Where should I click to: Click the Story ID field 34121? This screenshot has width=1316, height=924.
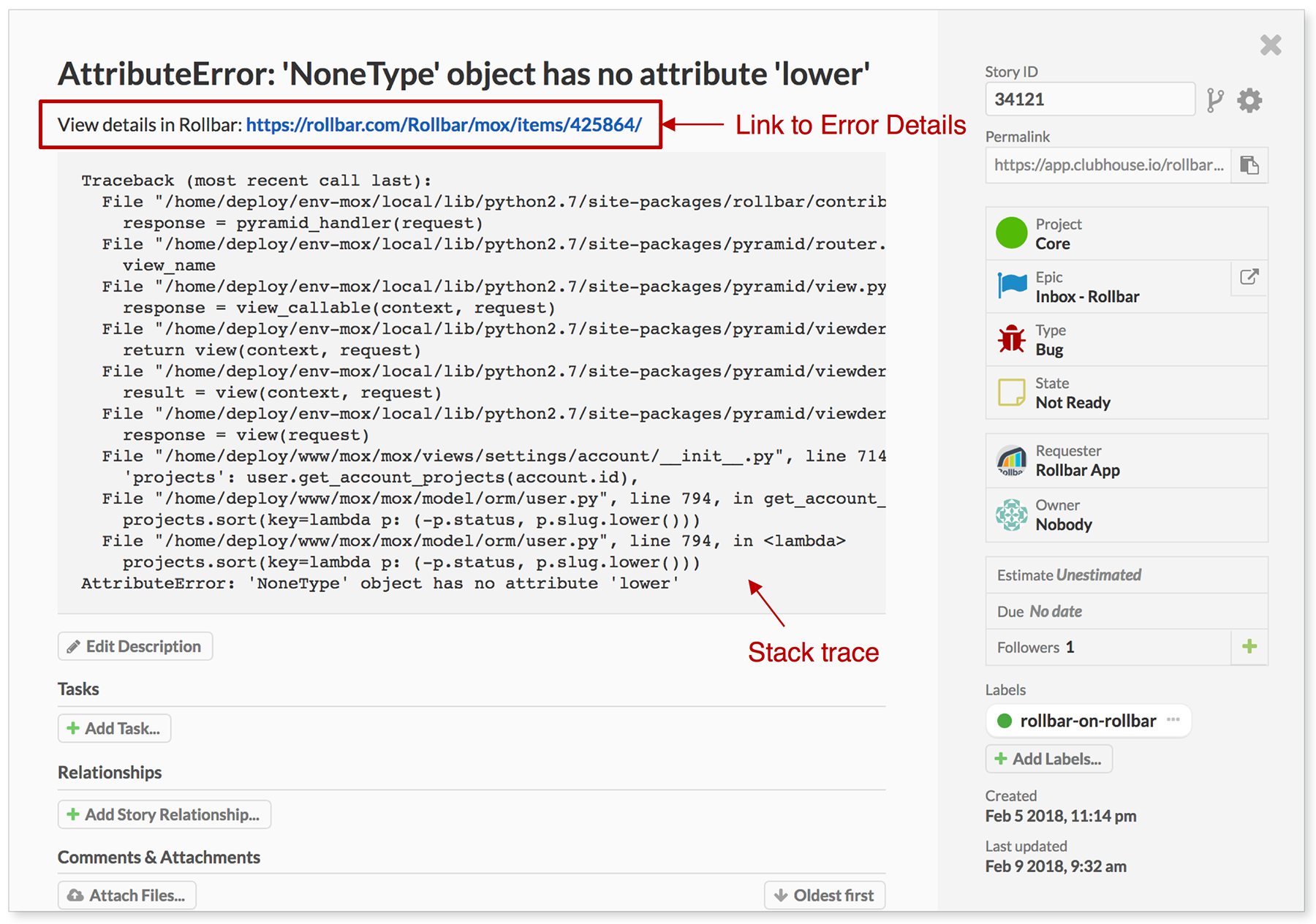coord(1090,99)
